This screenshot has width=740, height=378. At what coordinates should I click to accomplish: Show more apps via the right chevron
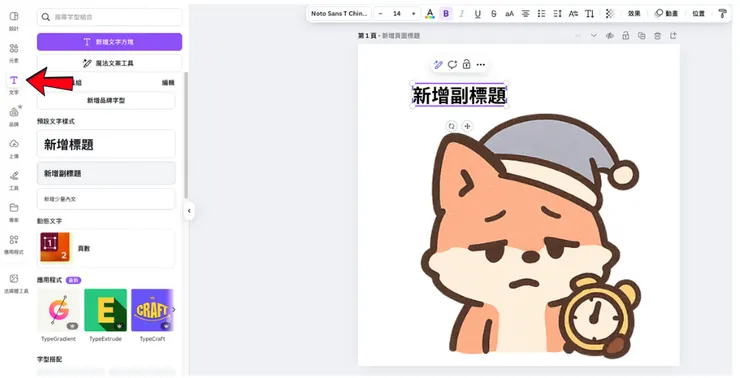tap(173, 310)
